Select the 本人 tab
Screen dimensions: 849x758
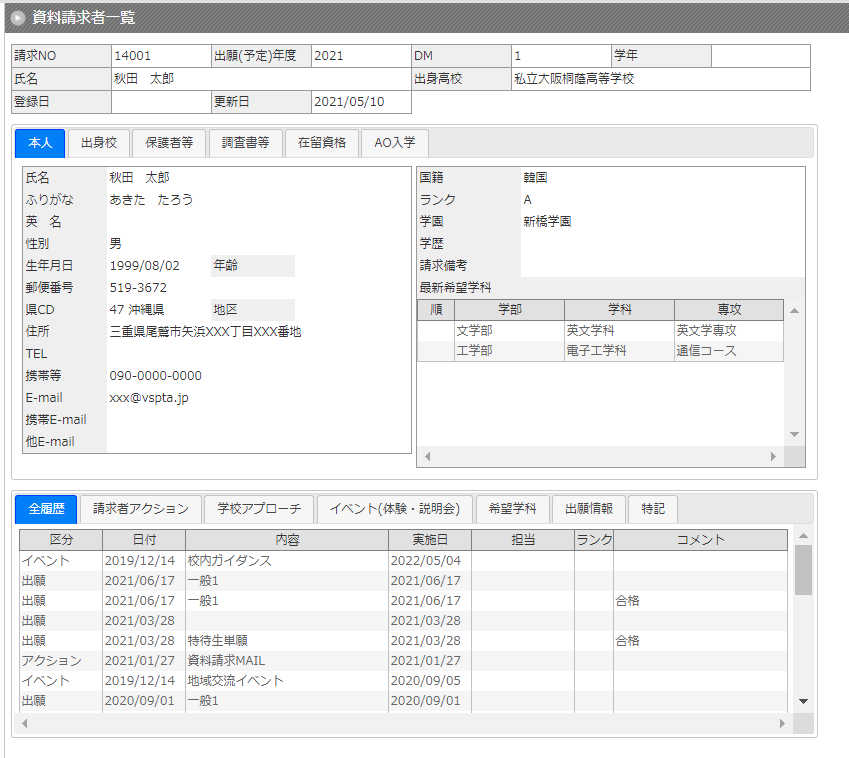(x=40, y=143)
